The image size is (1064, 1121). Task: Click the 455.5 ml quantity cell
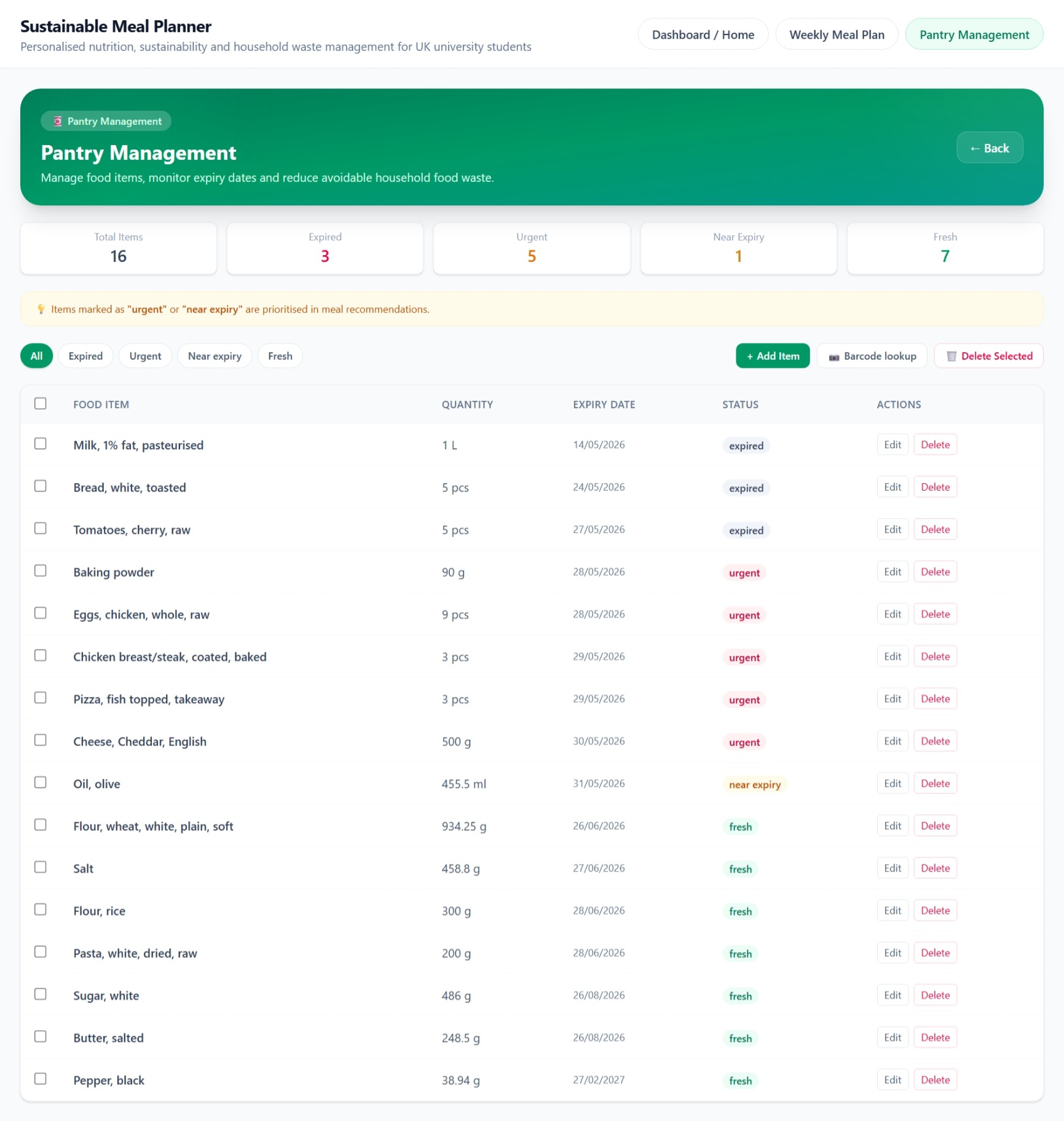click(x=463, y=784)
